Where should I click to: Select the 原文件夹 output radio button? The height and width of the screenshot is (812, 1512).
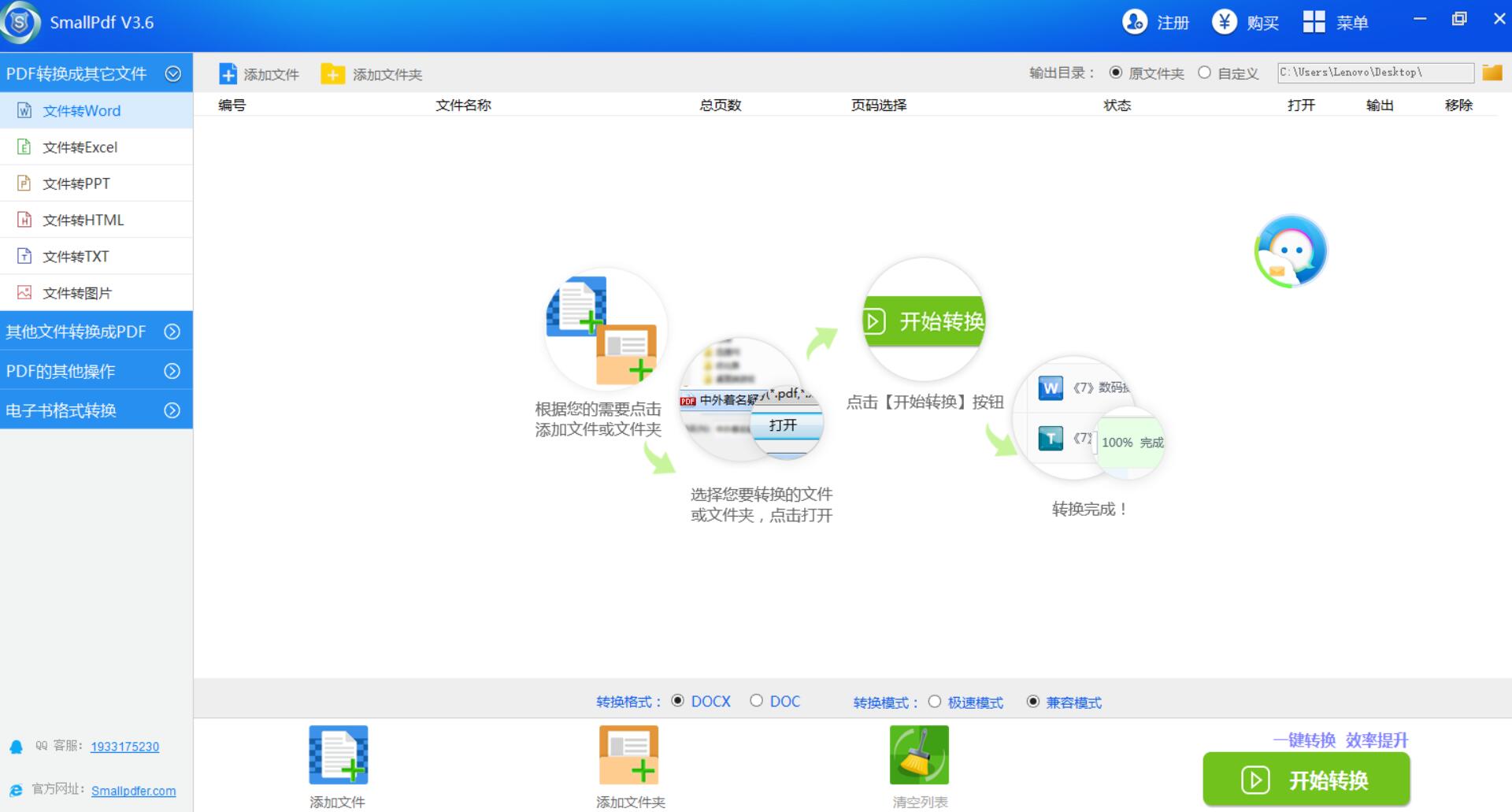pos(1115,72)
